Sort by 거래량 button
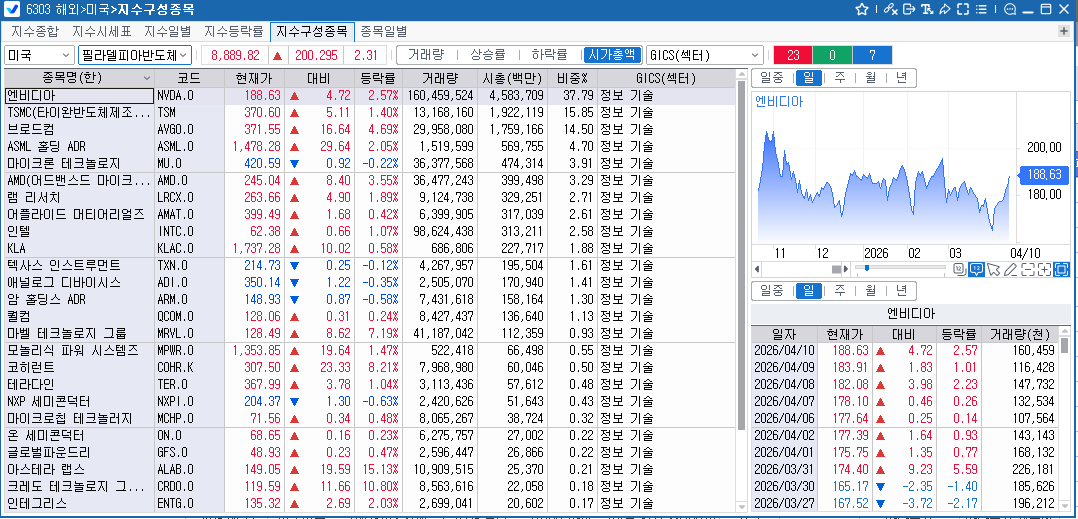The height and width of the screenshot is (519, 1078). click(426, 55)
